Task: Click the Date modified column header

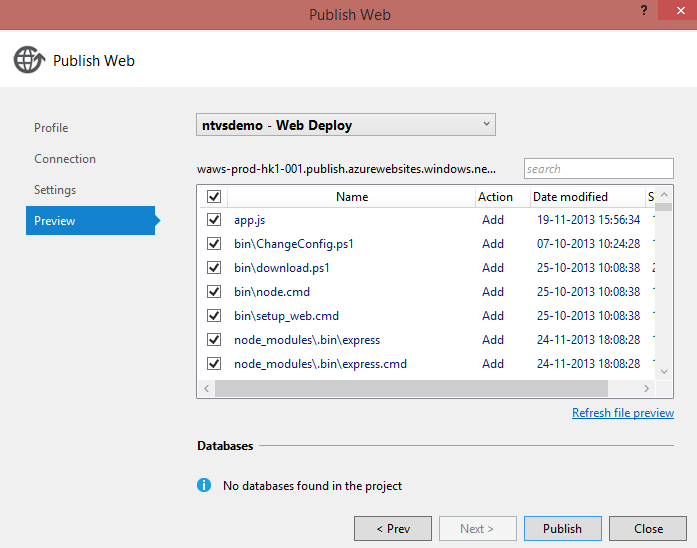Action: [x=588, y=196]
